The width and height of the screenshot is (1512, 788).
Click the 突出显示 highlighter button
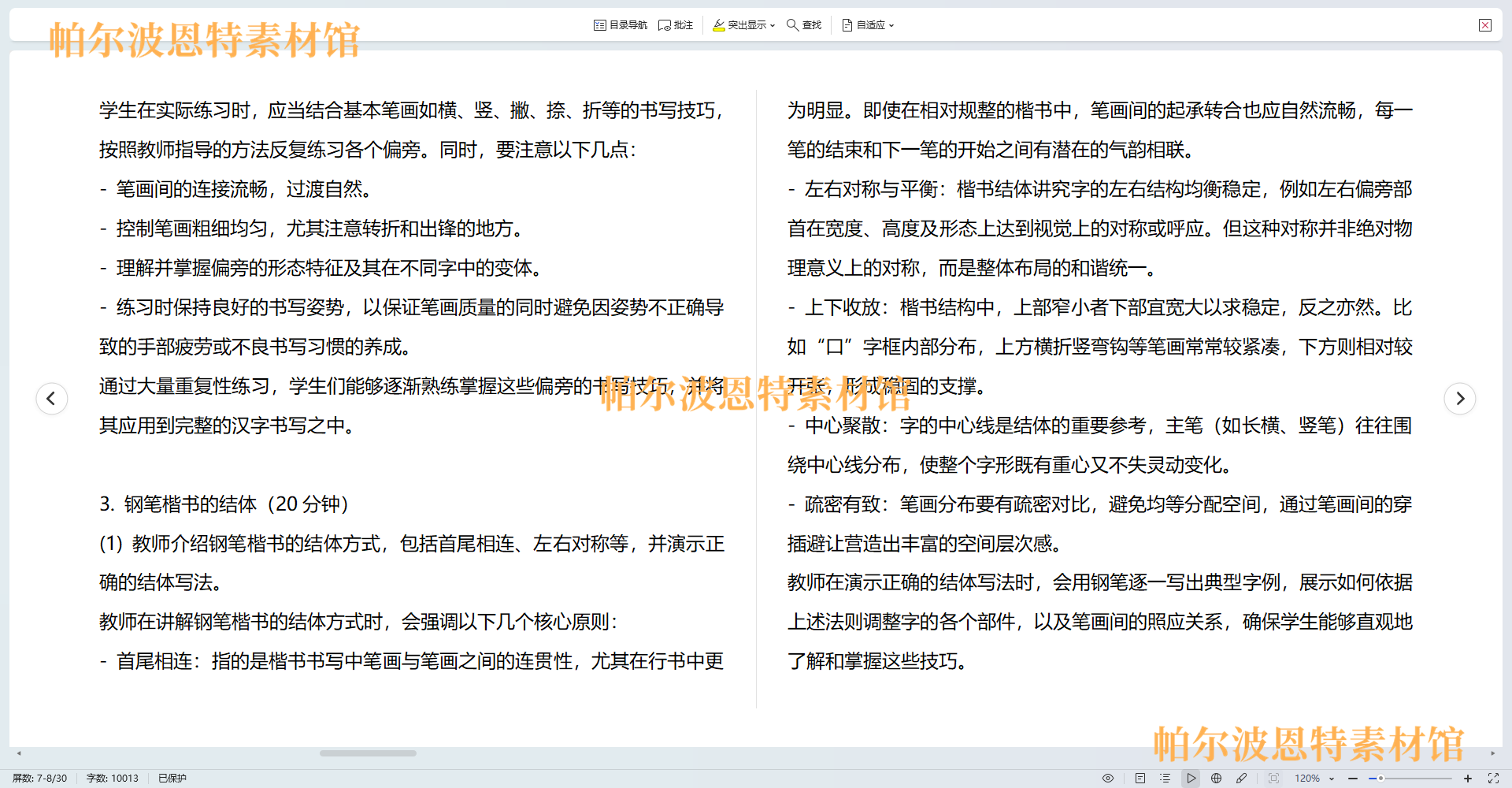pyautogui.click(x=739, y=25)
